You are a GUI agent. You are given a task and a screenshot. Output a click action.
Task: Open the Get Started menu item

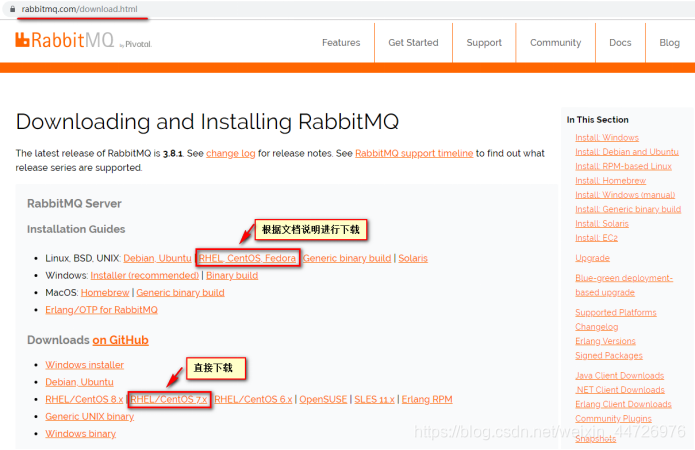pos(413,43)
